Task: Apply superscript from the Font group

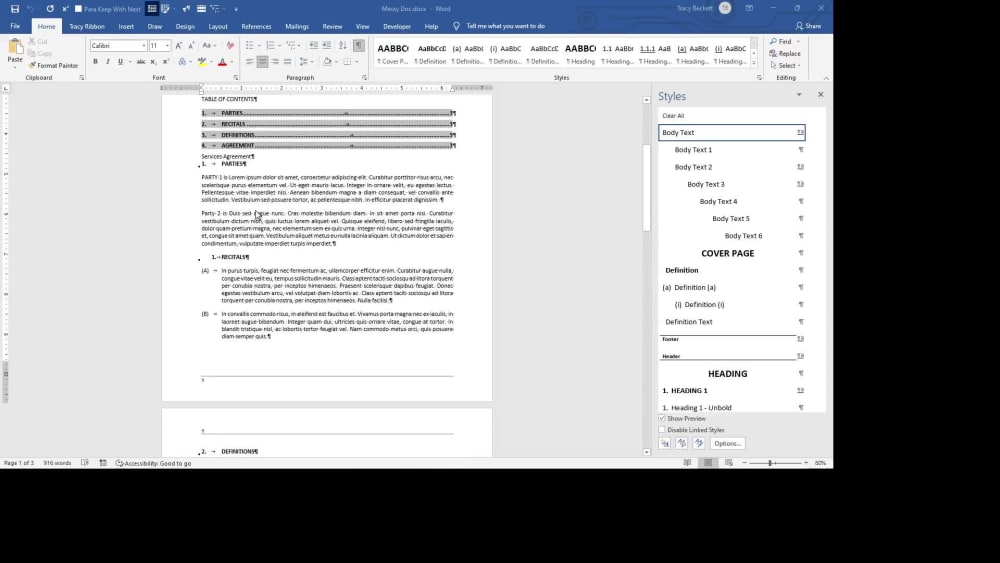Action: pos(166,62)
